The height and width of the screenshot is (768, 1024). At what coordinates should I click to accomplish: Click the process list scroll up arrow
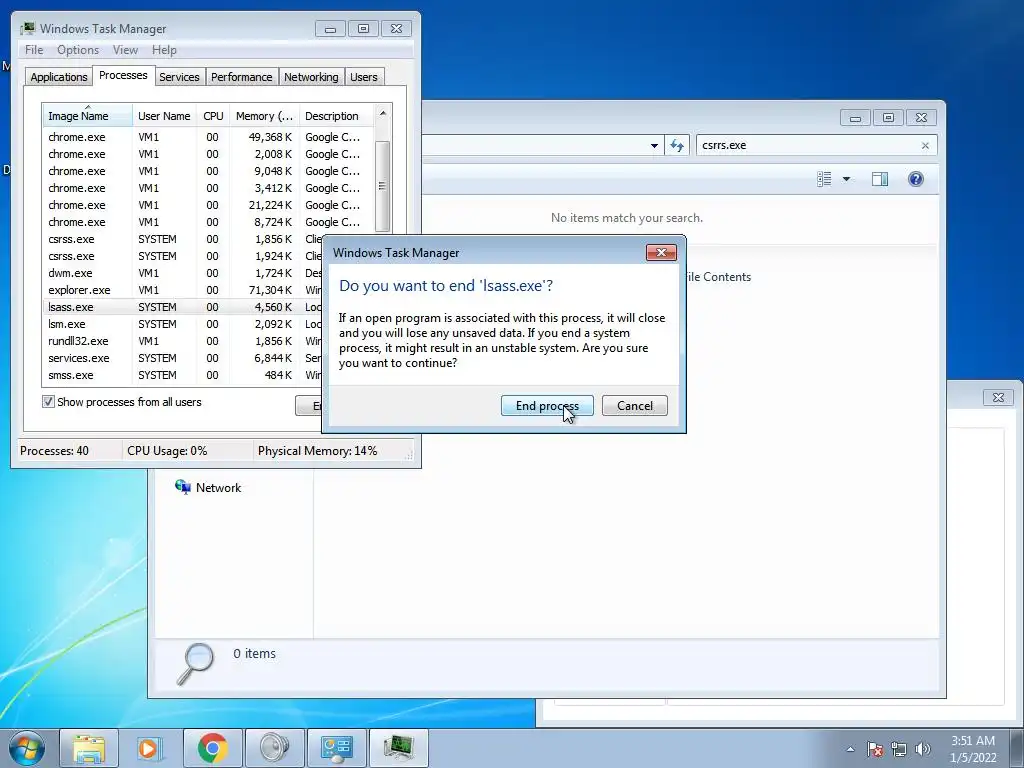point(383,114)
